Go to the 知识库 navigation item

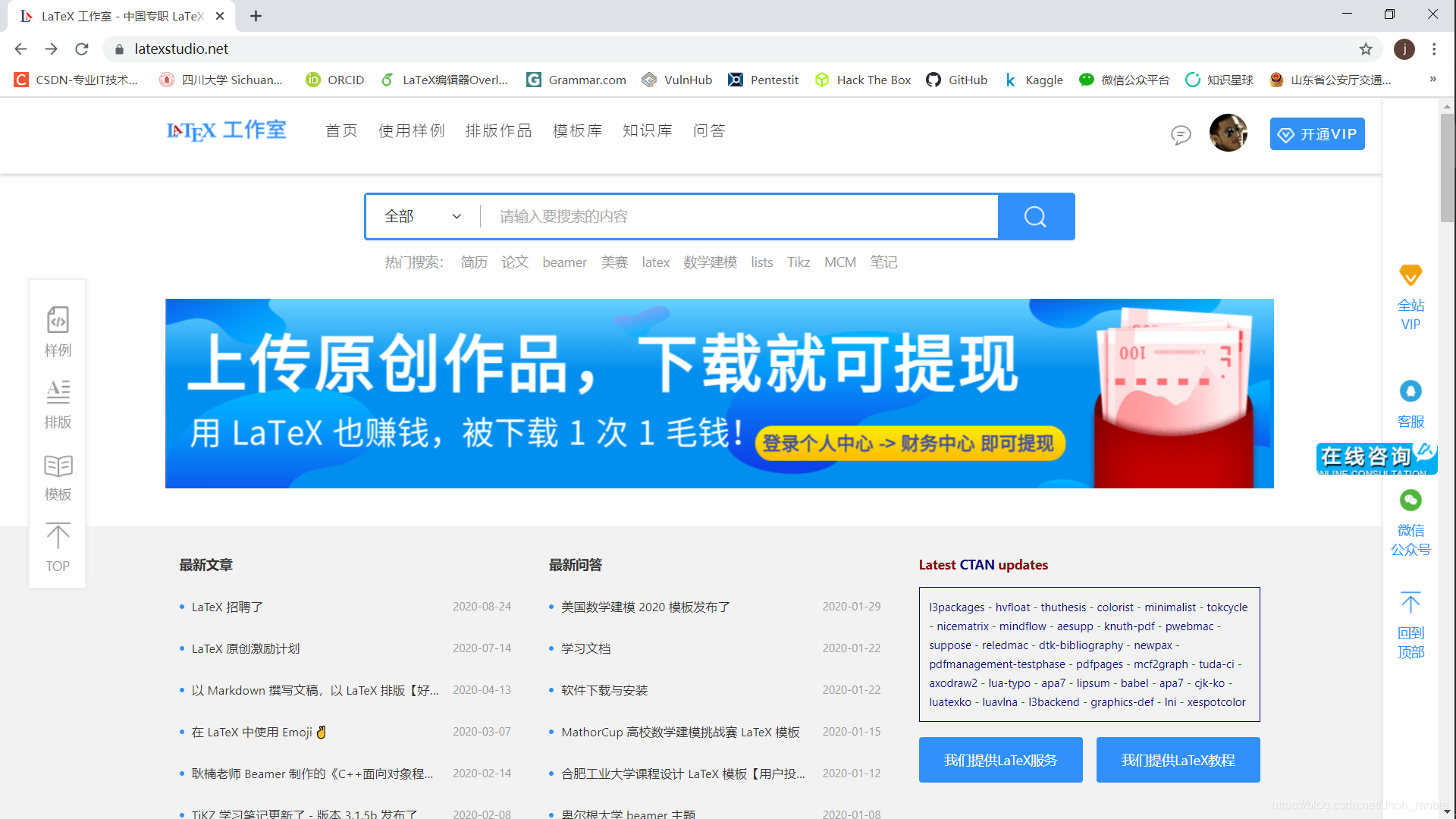point(647,131)
